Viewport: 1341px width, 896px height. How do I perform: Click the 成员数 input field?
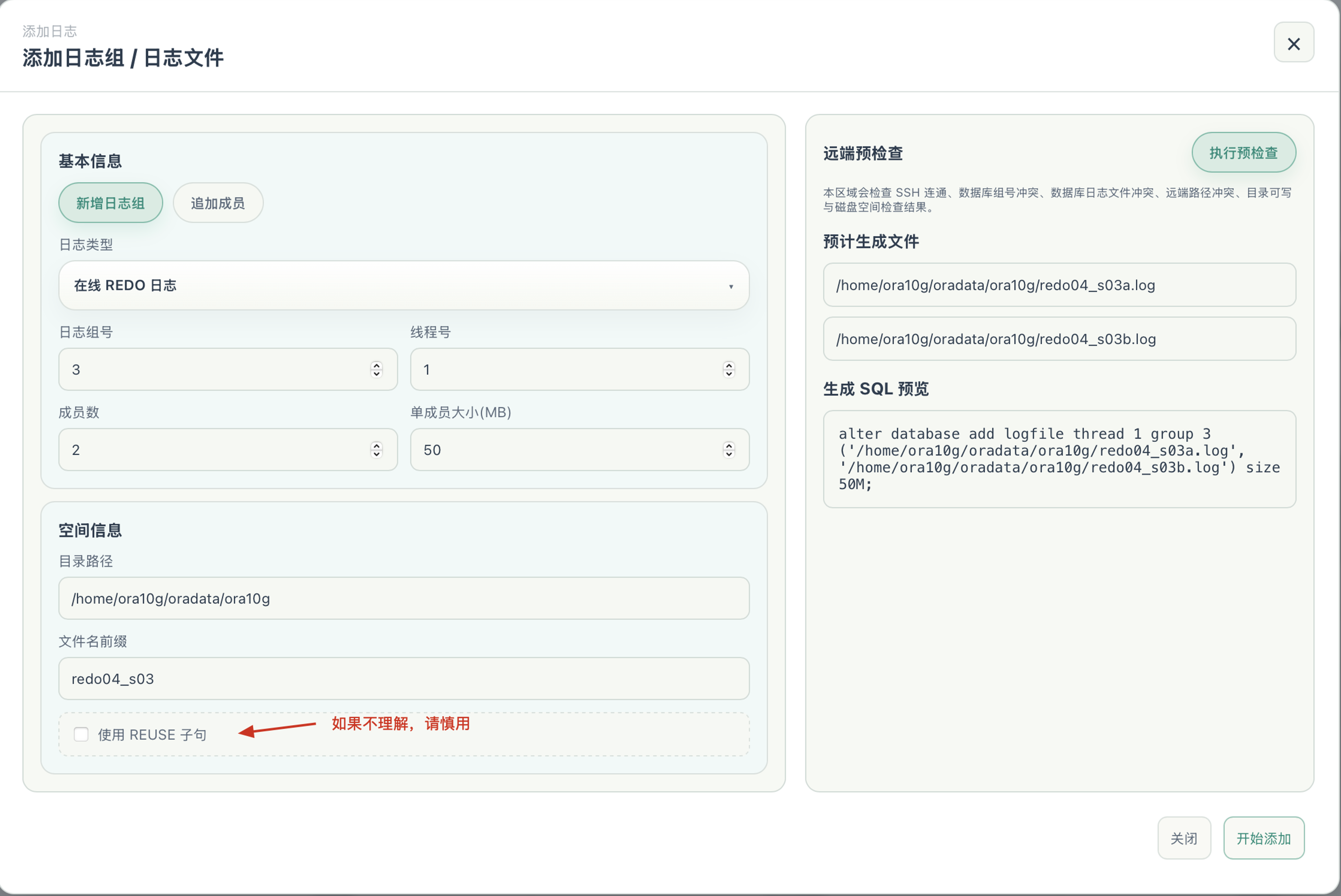tap(228, 450)
